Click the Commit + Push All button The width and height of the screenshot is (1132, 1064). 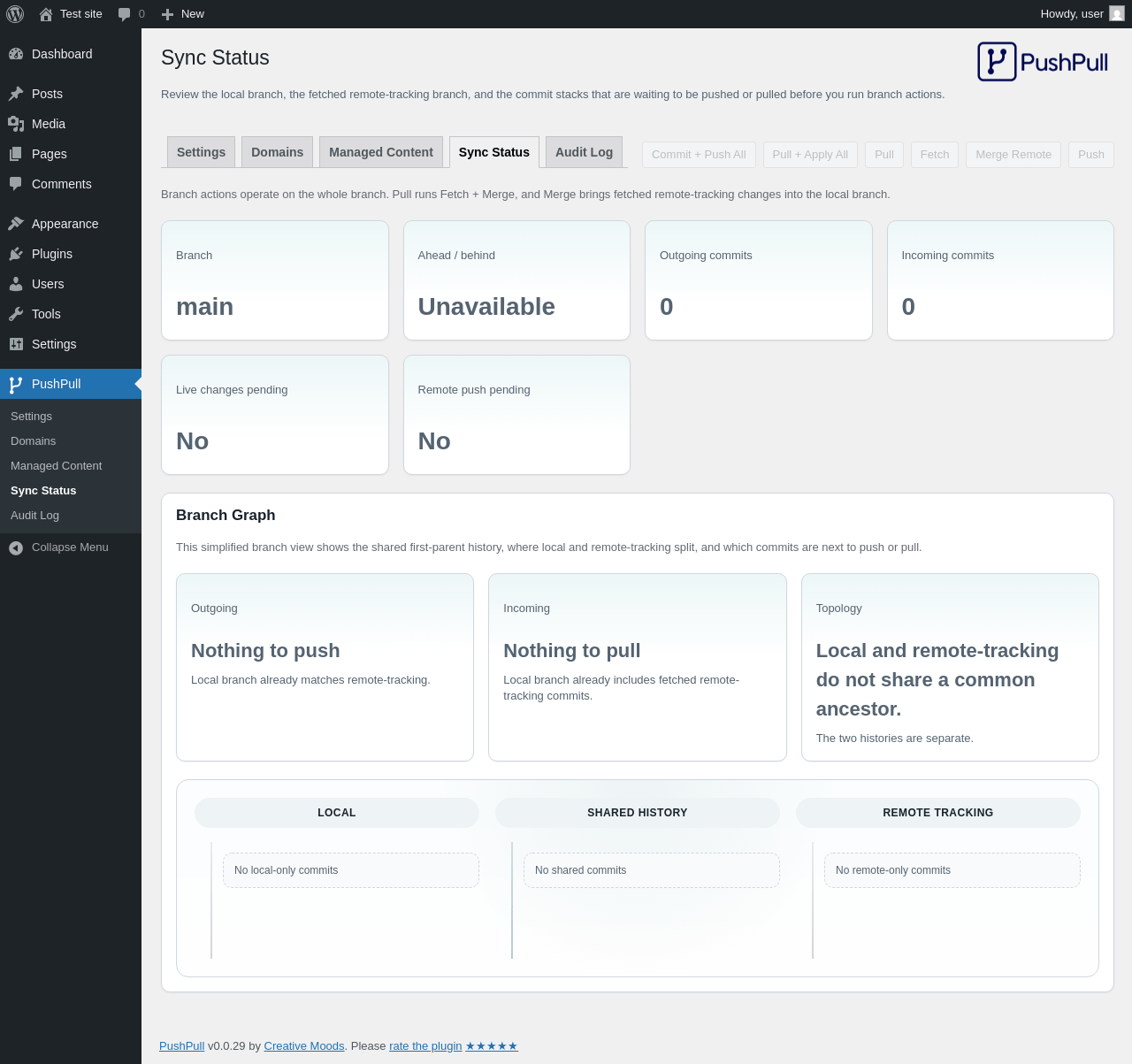pos(699,154)
